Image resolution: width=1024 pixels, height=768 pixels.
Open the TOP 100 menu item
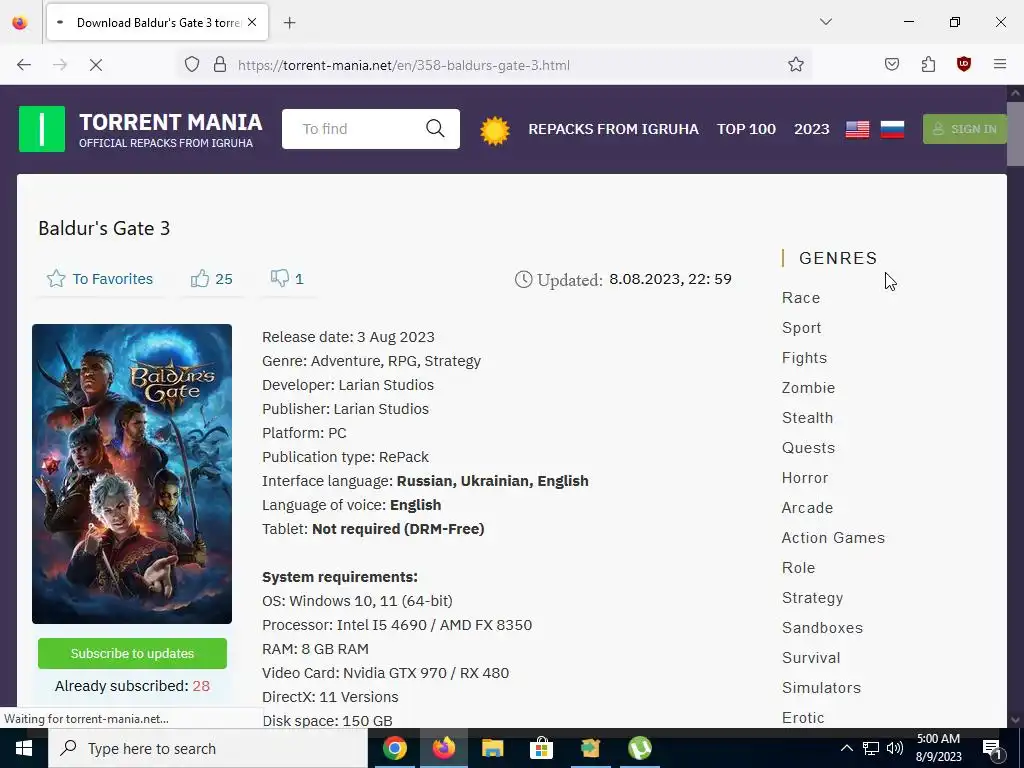click(x=746, y=129)
